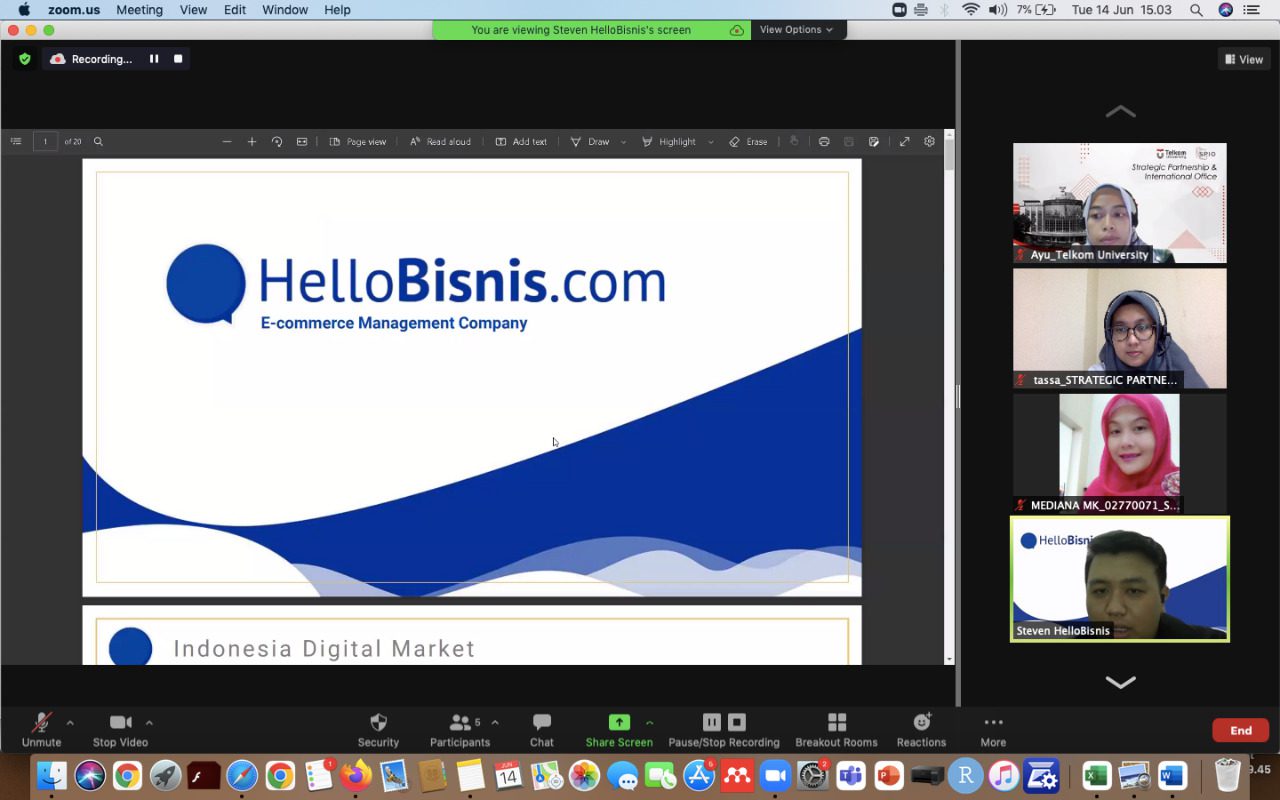
Task: Click the print icon in PDF toolbar
Action: (x=824, y=142)
